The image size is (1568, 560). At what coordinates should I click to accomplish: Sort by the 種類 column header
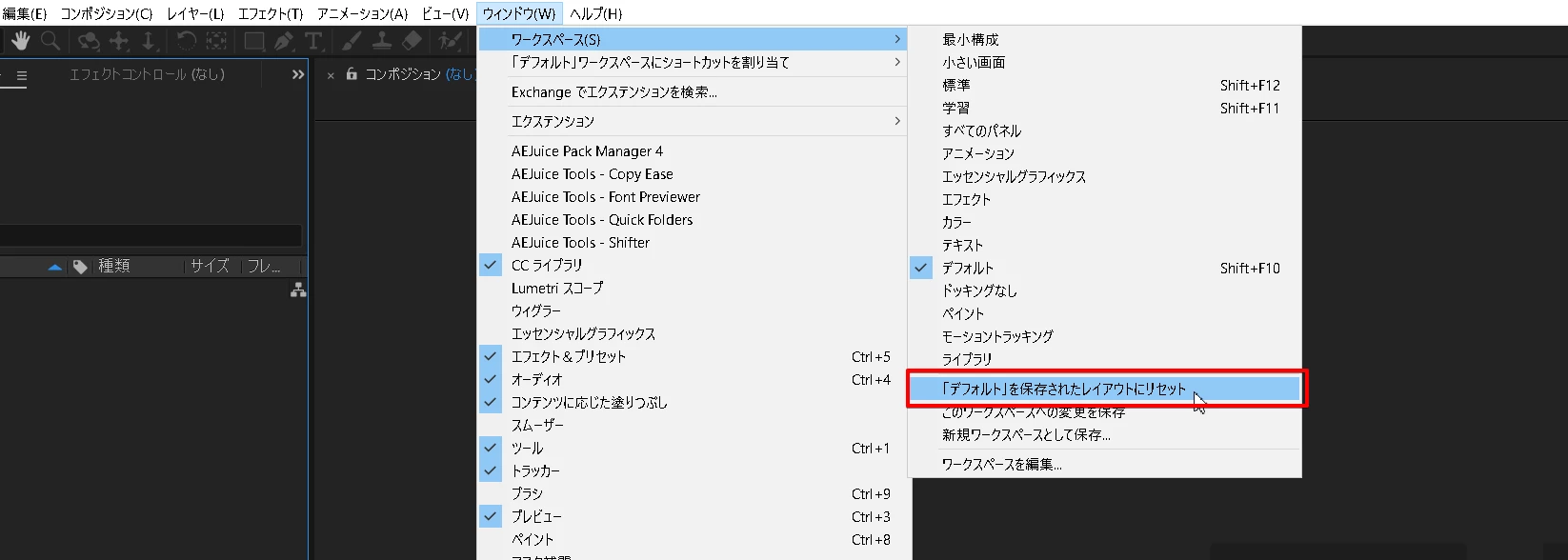point(114,267)
